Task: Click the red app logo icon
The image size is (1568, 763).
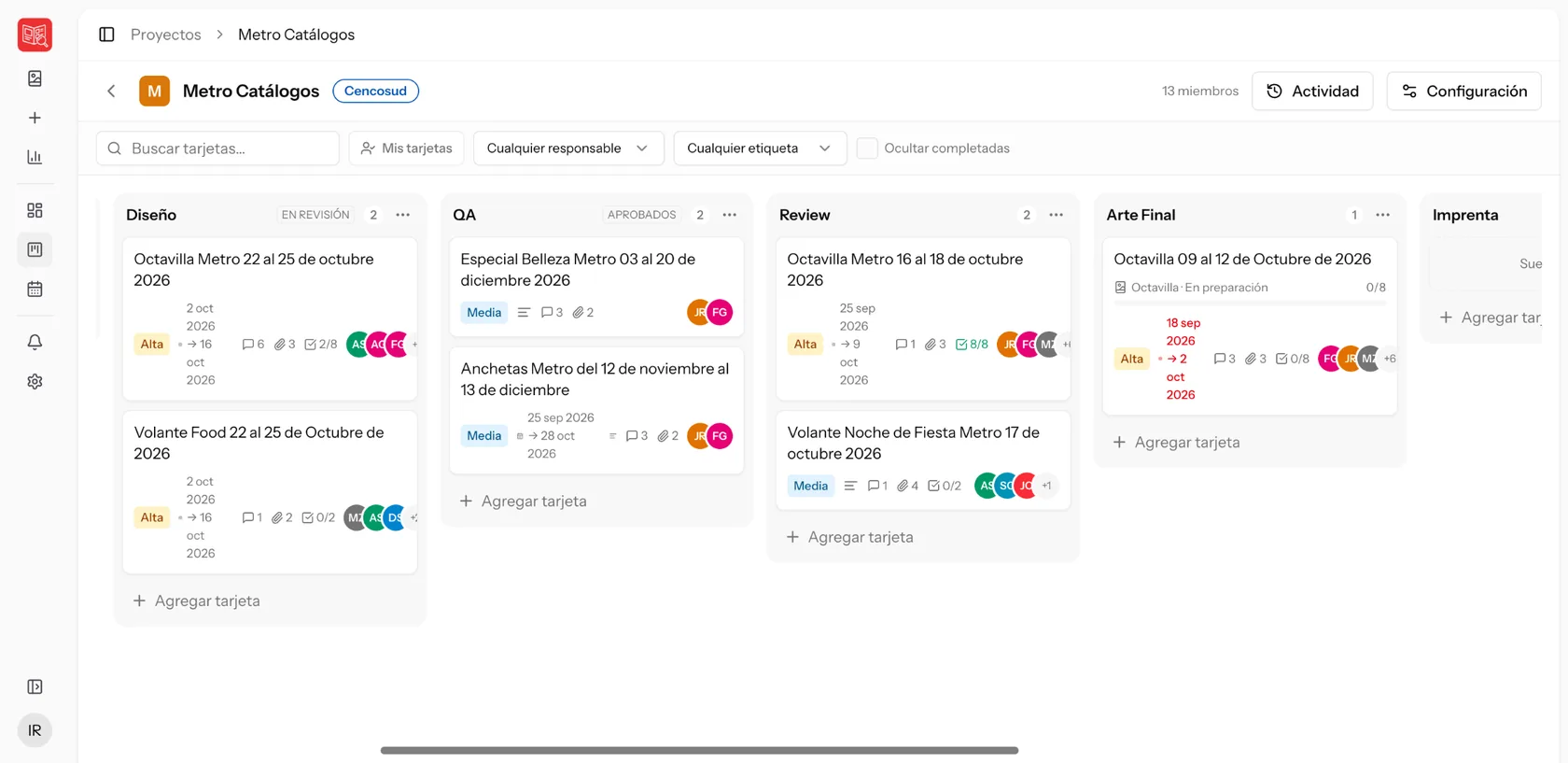Action: coord(35,35)
